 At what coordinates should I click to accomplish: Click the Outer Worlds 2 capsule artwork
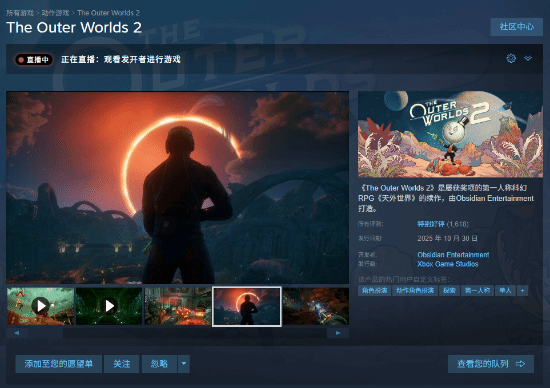[450, 134]
